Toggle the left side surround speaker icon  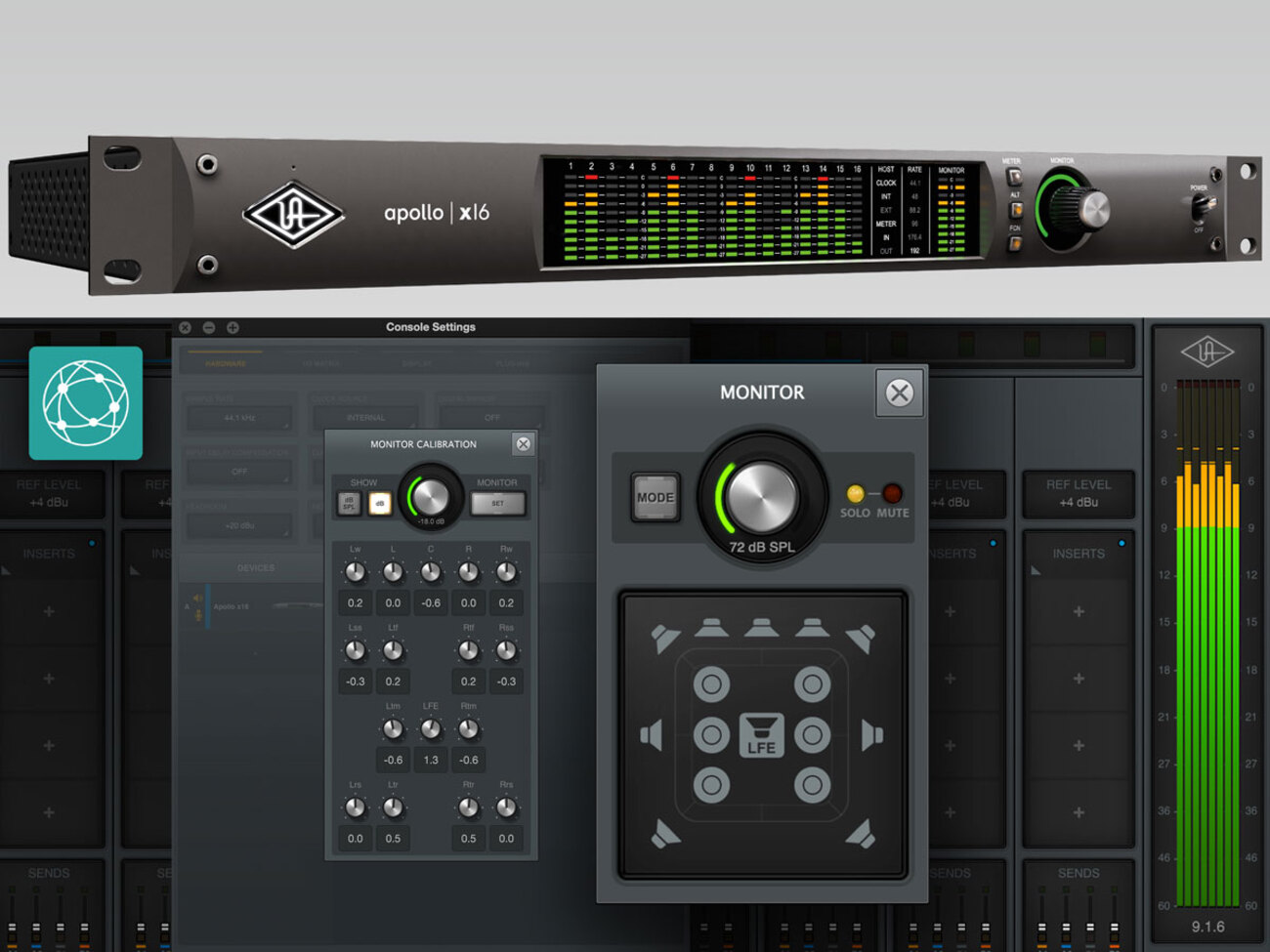tap(652, 735)
